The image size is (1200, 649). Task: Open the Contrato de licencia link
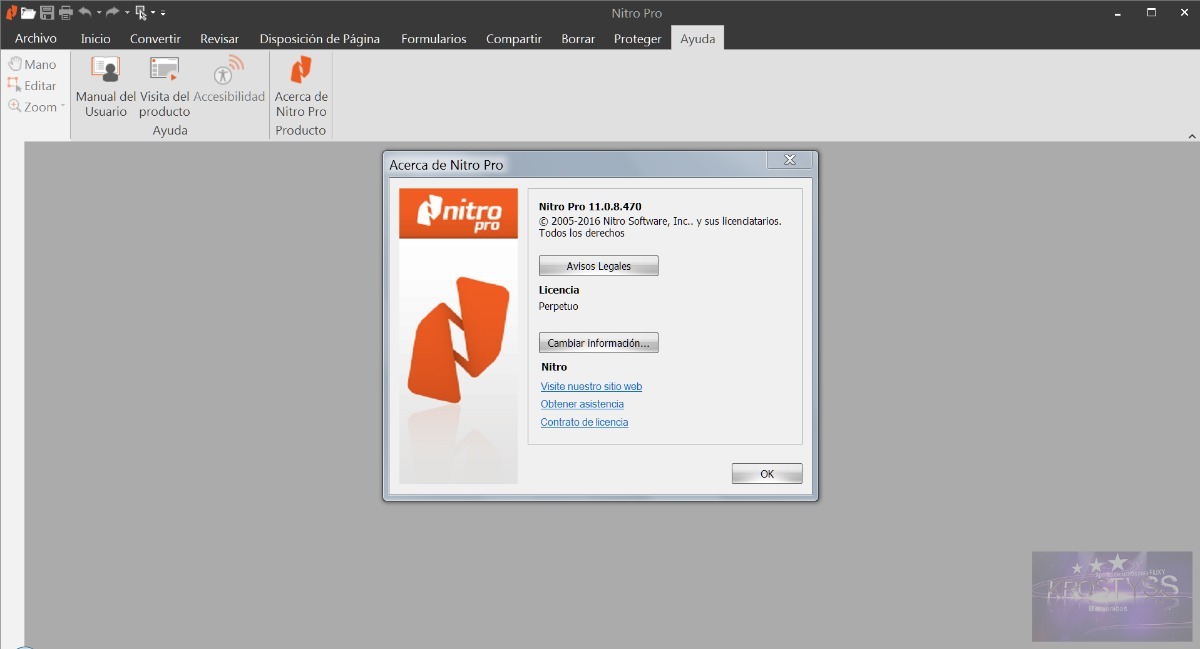tap(584, 422)
